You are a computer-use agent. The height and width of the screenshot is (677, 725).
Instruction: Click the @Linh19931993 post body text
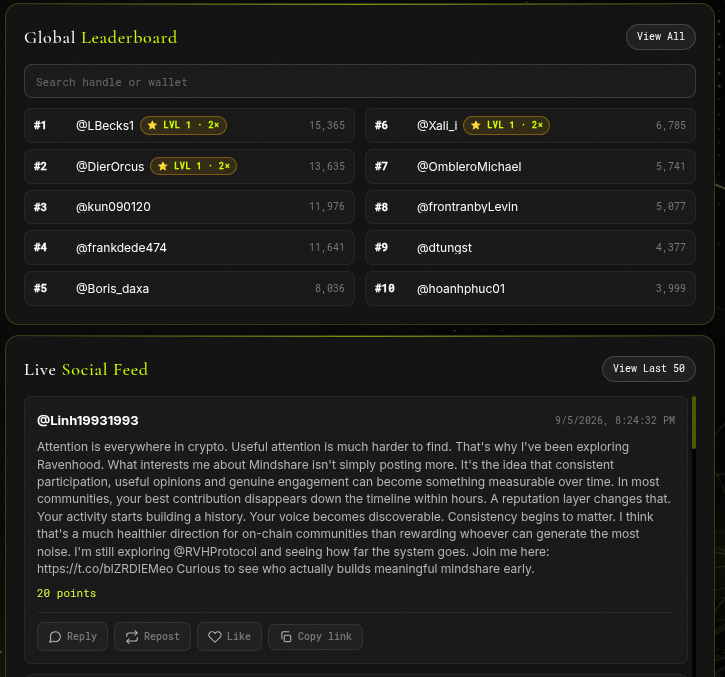[355, 508]
